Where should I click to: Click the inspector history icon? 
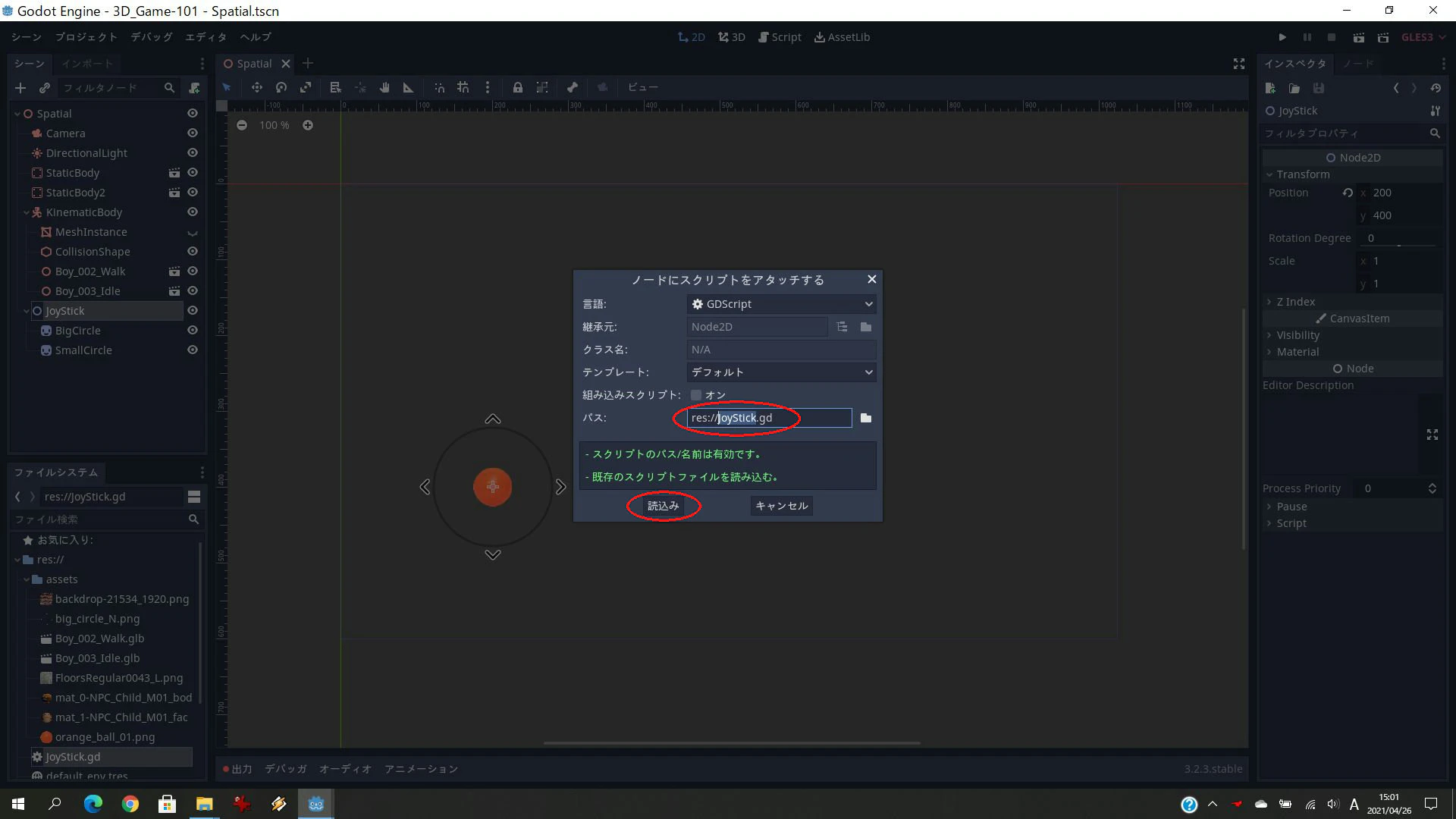[1436, 88]
